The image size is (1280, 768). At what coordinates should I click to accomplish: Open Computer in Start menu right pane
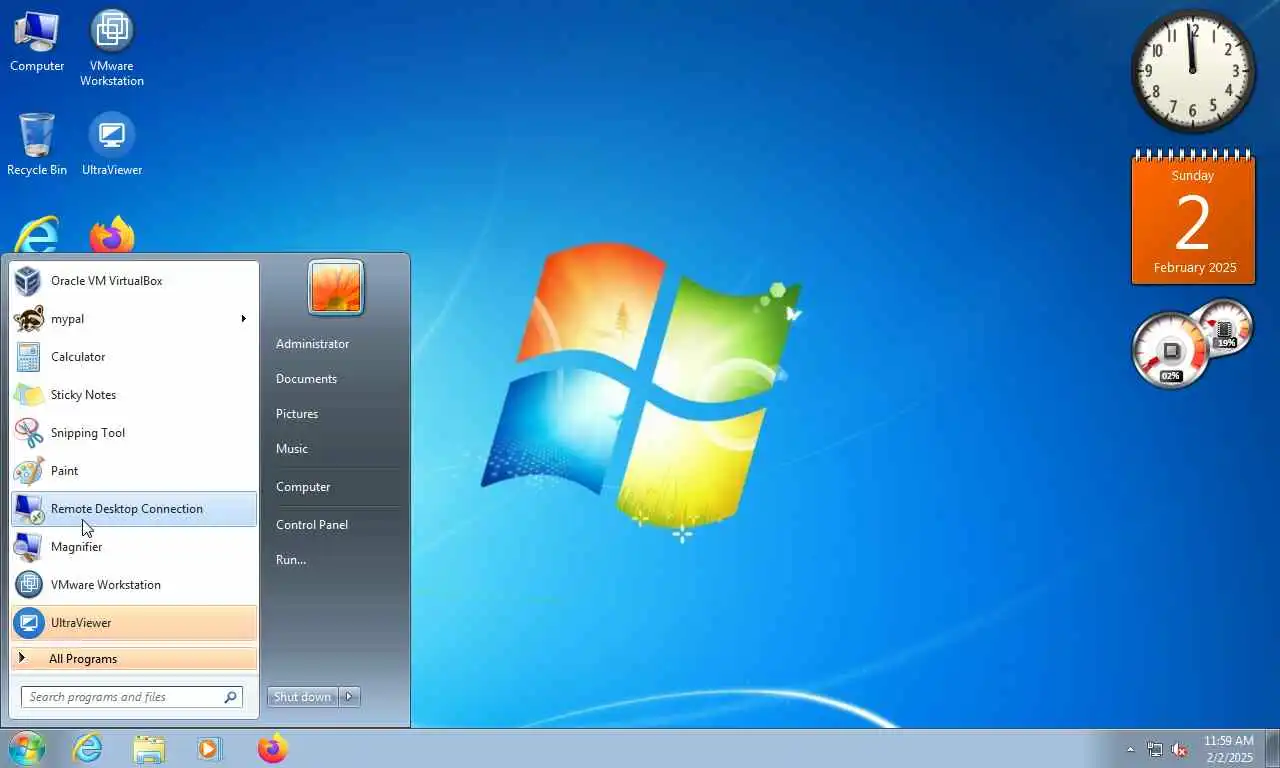click(x=303, y=487)
